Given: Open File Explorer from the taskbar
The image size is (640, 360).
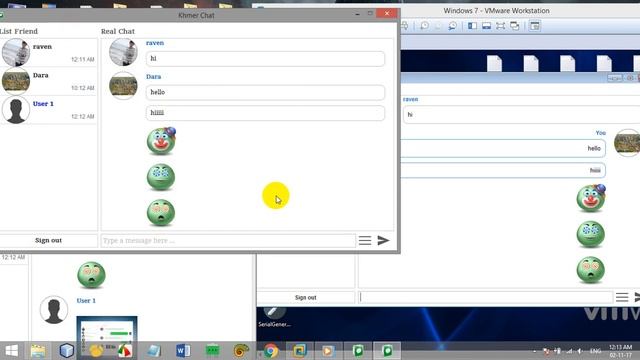Looking at the screenshot, I should point(38,351).
